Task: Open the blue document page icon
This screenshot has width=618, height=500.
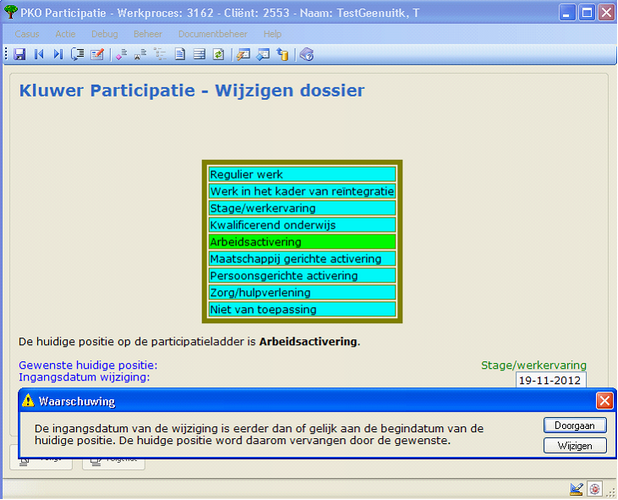Action: point(180,54)
